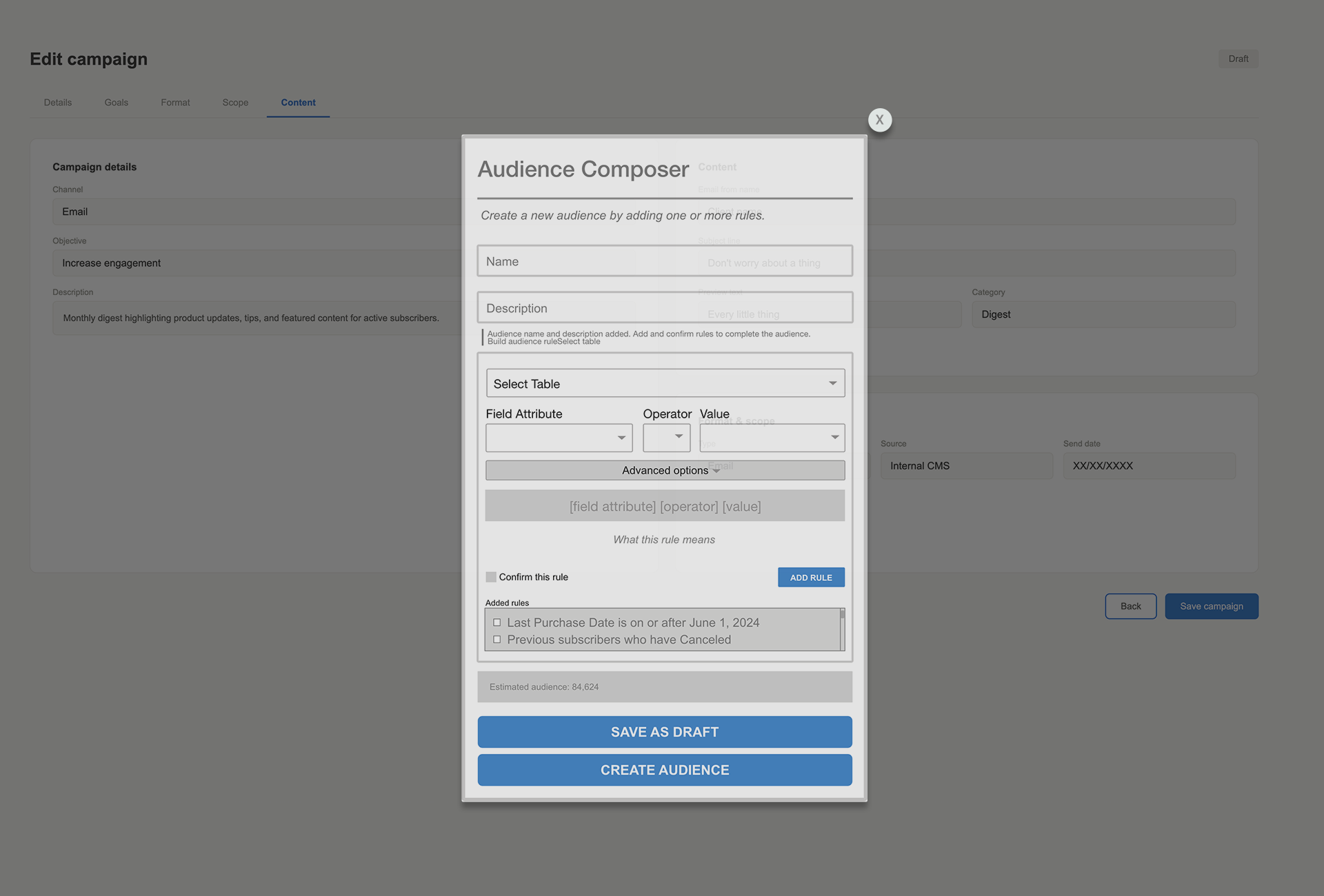Click the Source Internal CMS field
The image size is (1324, 896).
click(966, 466)
